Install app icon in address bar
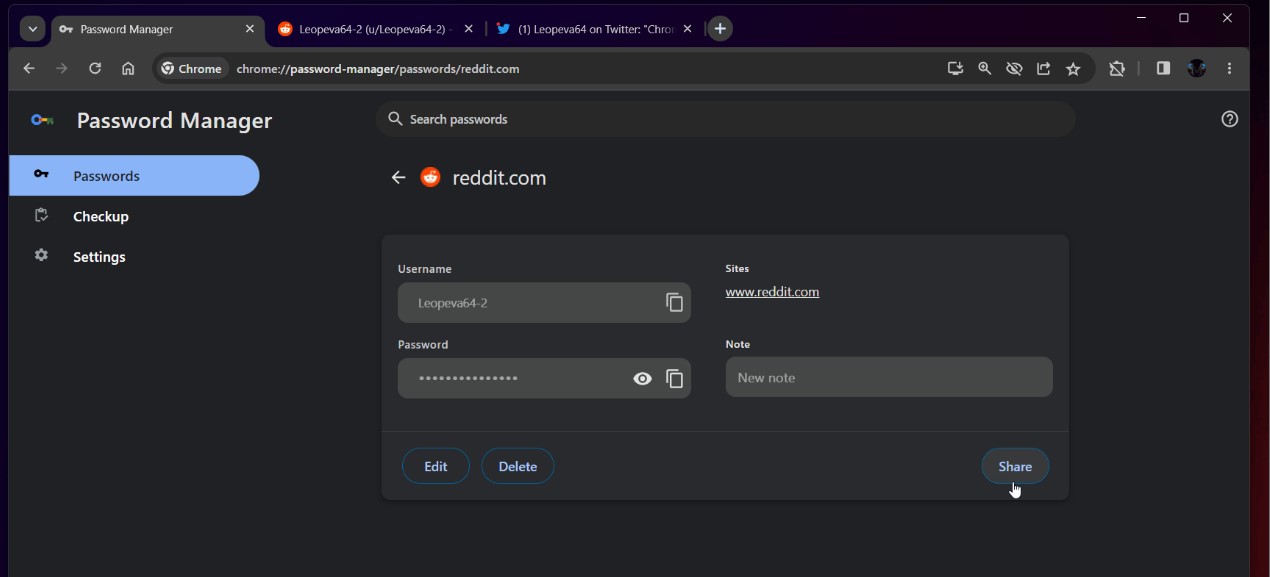1270x577 pixels. click(955, 69)
